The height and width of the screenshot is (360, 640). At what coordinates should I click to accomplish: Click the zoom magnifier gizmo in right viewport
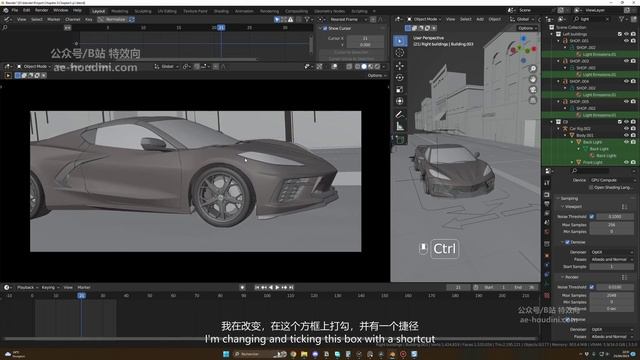(x=533, y=69)
